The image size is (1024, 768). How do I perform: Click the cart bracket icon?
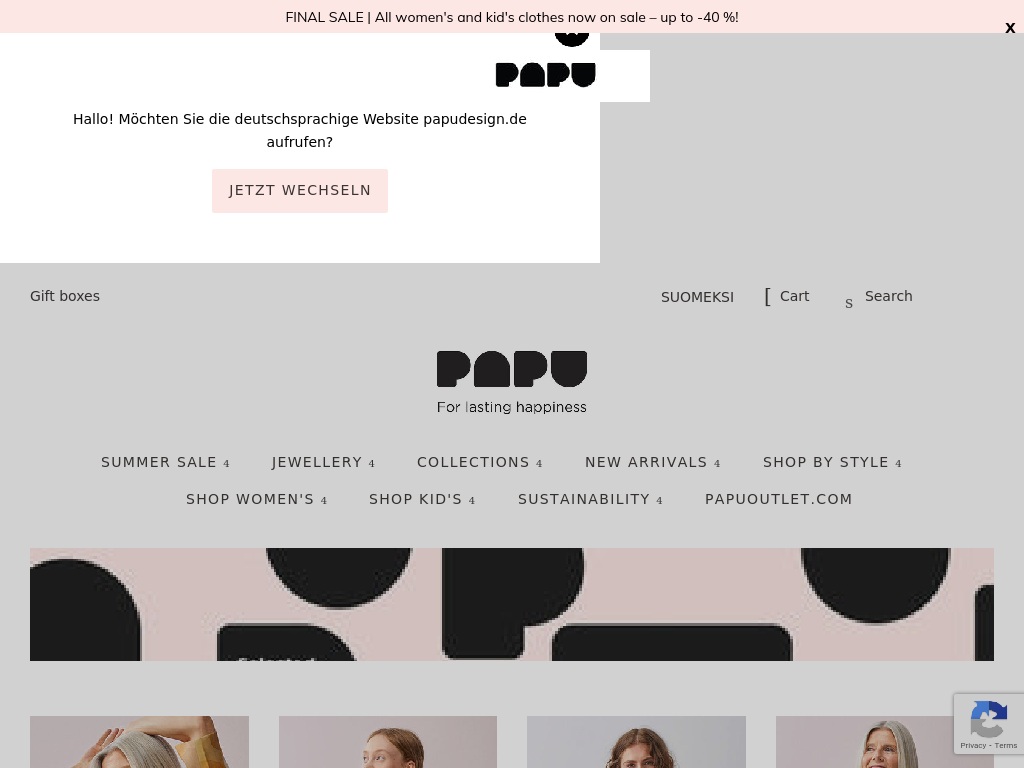point(767,296)
